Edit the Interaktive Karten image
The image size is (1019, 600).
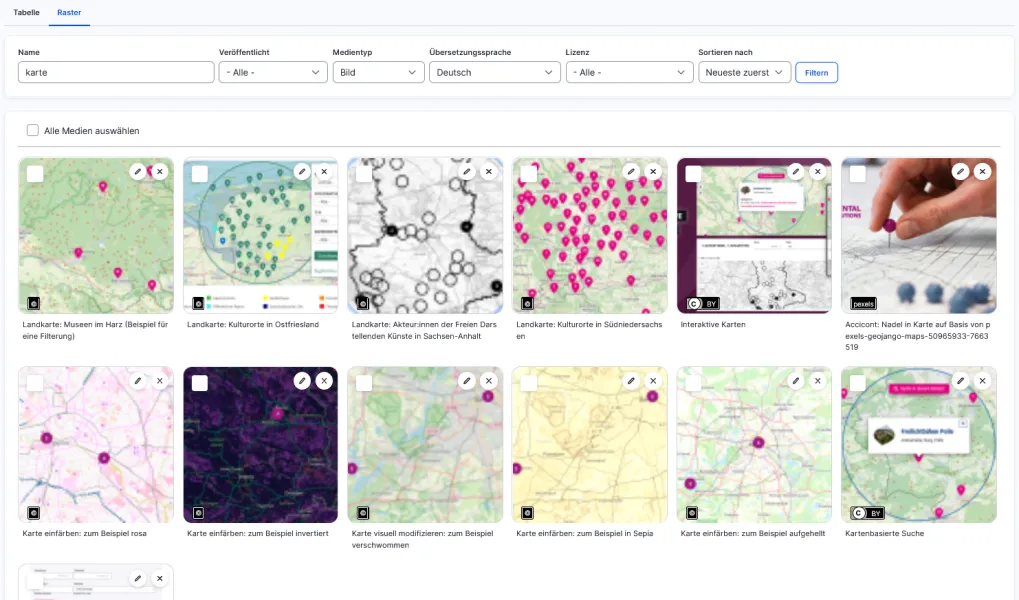[796, 172]
